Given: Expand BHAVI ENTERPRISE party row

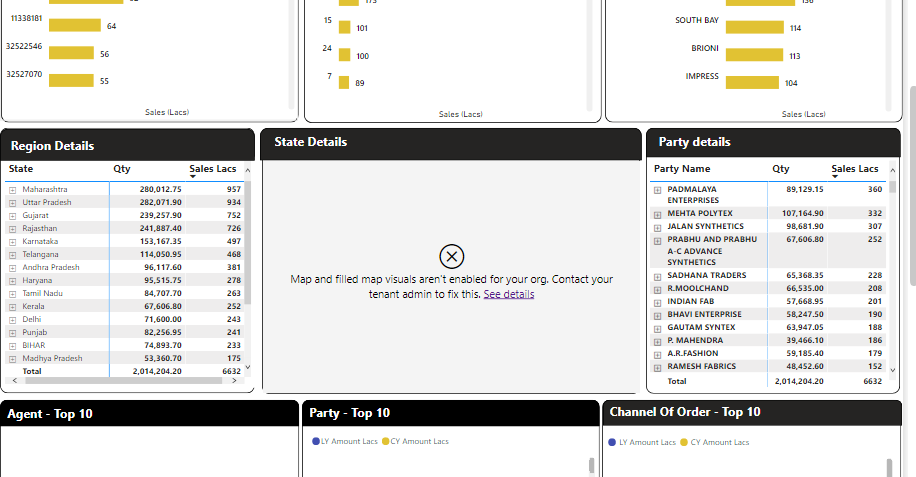Looking at the screenshot, I should (x=657, y=315).
